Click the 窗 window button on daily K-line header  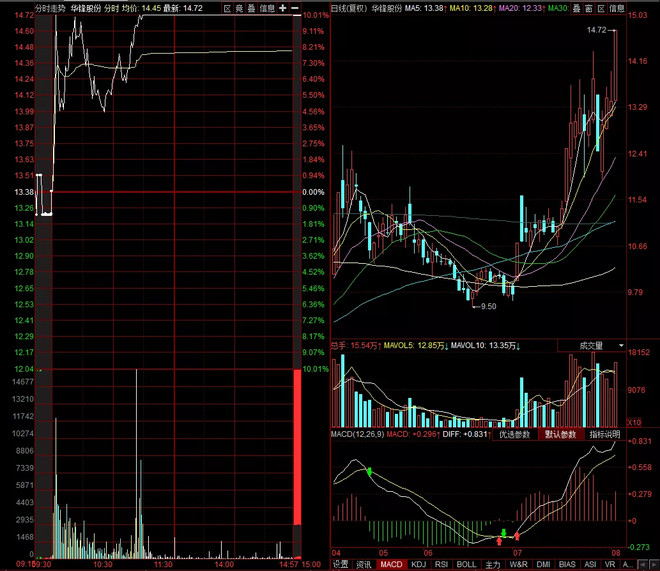click(x=589, y=8)
